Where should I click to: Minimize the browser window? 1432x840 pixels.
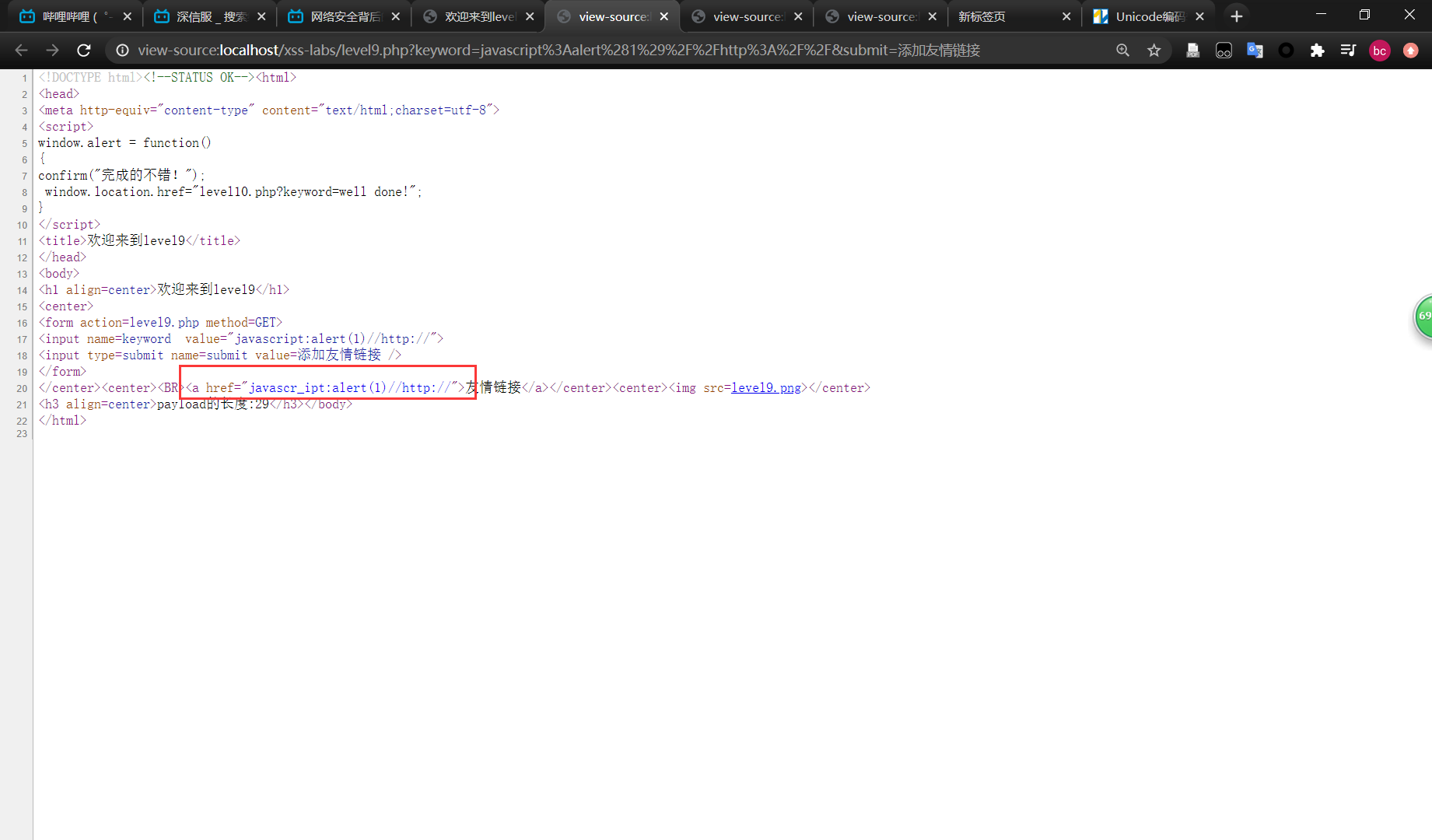1321,15
